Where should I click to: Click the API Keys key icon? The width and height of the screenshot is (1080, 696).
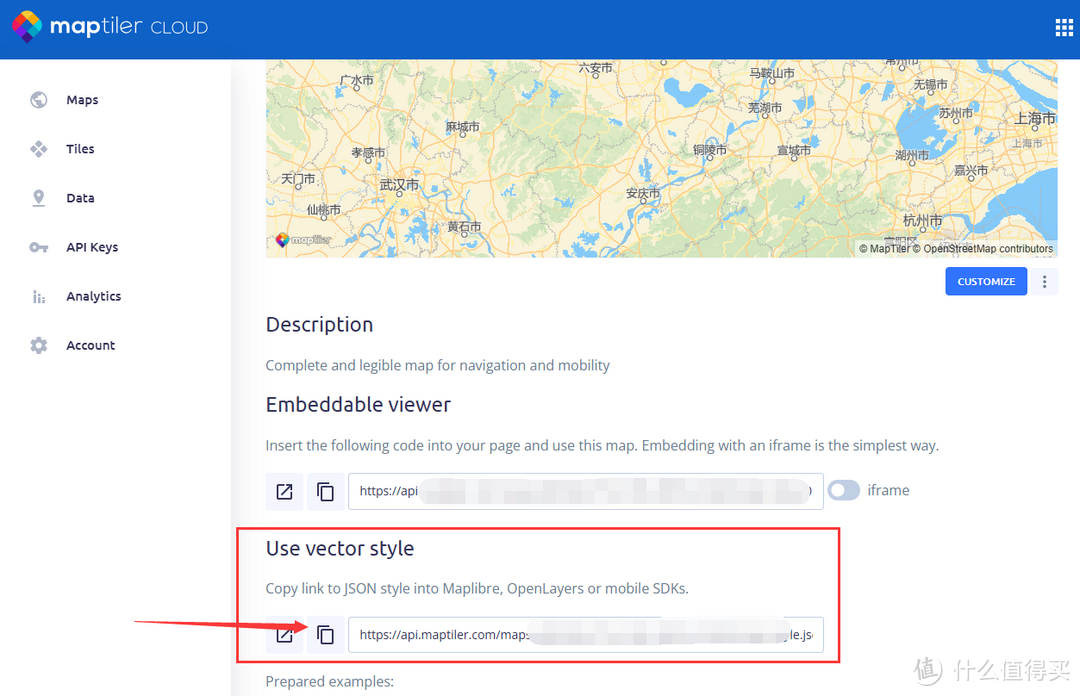(39, 247)
